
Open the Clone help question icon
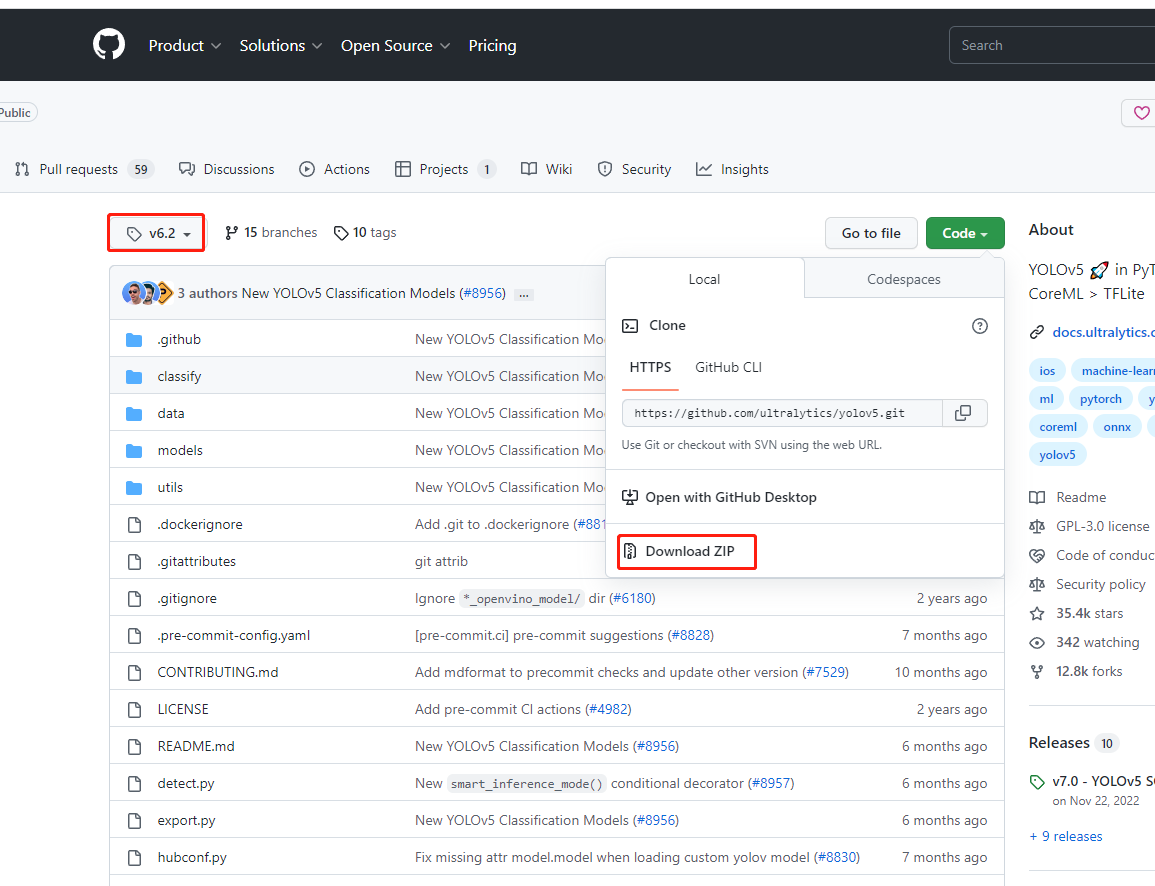[x=980, y=326]
